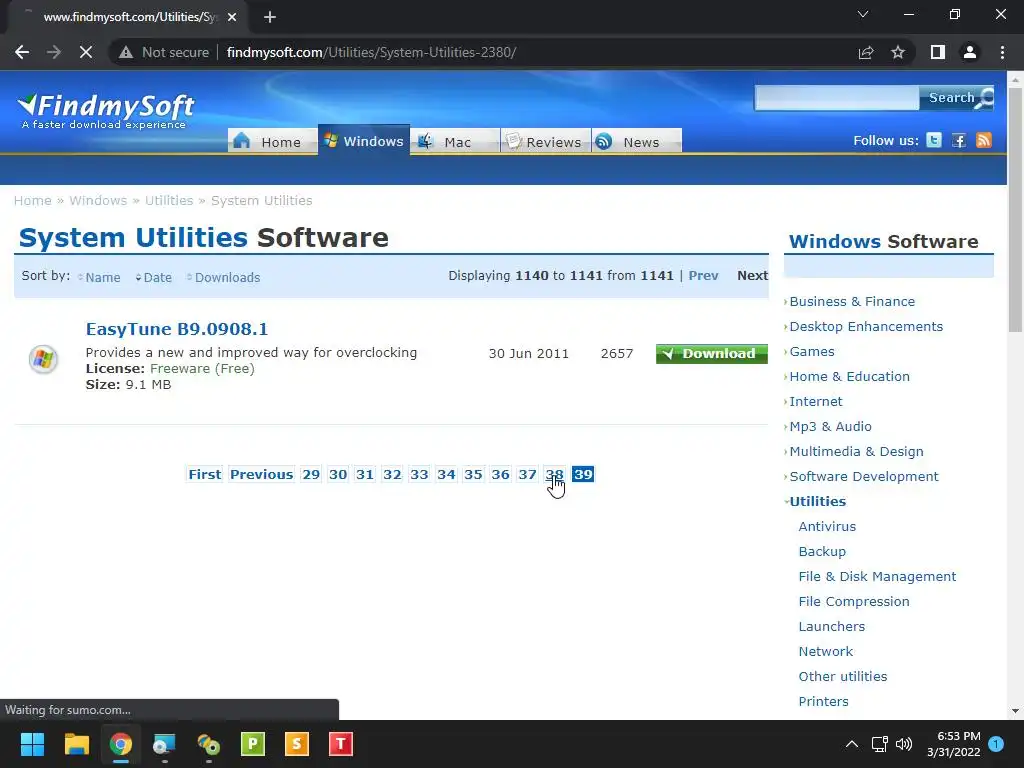Click Windows in the breadcrumb

click(x=98, y=200)
